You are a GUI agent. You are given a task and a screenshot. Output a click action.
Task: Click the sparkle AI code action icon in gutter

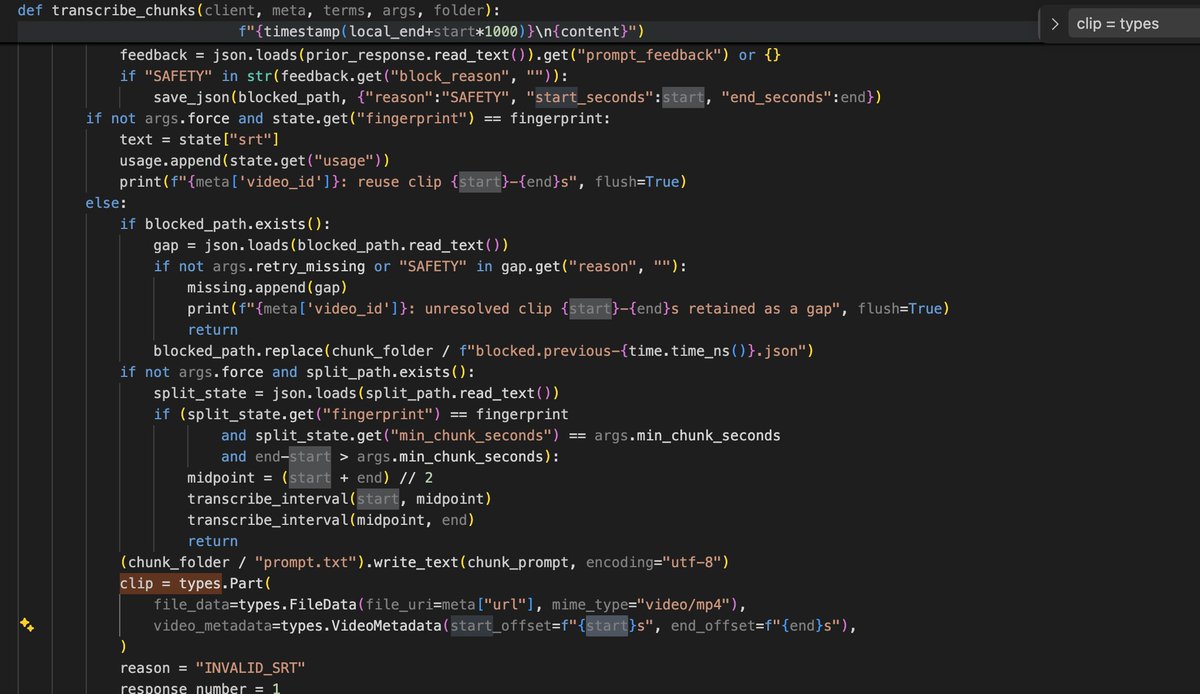(x=28, y=625)
